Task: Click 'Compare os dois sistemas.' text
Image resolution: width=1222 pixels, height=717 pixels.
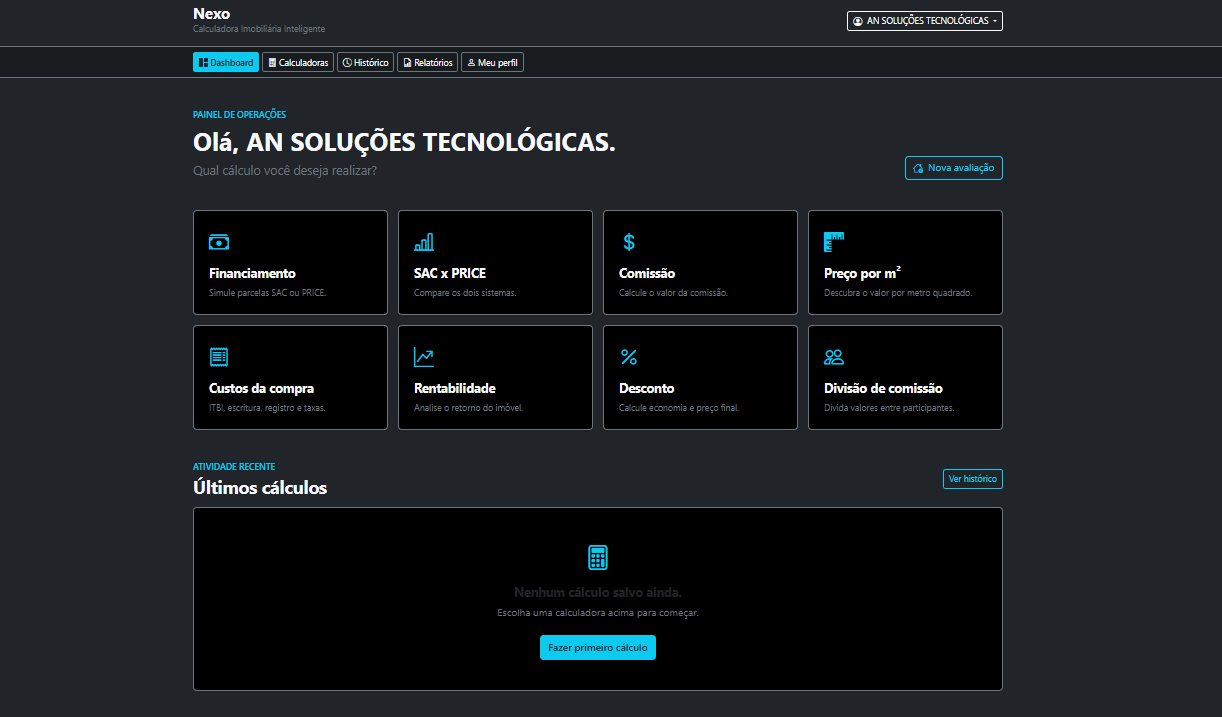Action: tap(465, 293)
